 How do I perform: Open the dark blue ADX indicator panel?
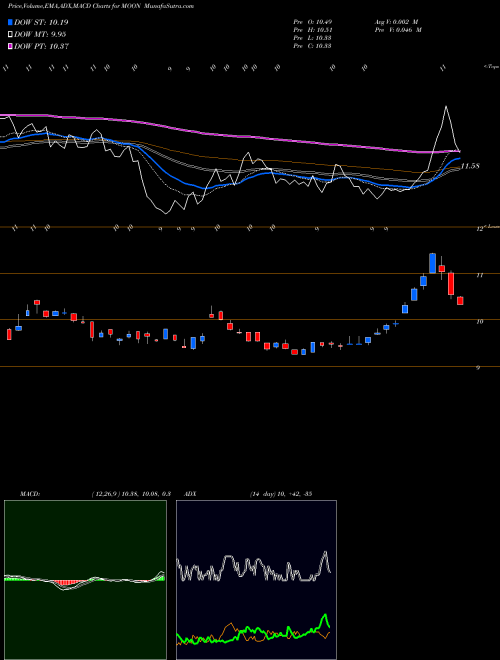pyautogui.click(x=256, y=580)
